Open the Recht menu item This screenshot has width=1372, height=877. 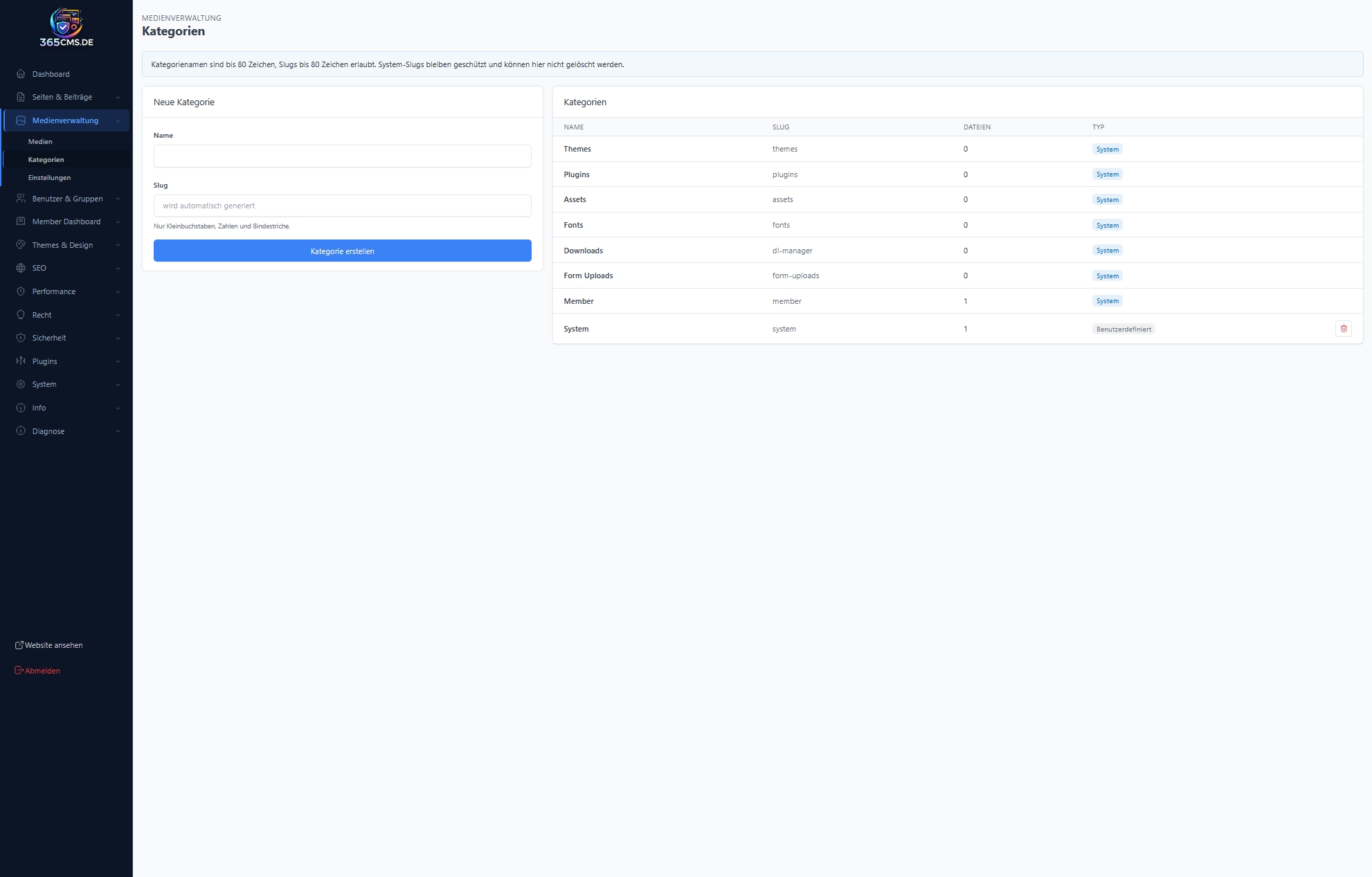point(42,315)
